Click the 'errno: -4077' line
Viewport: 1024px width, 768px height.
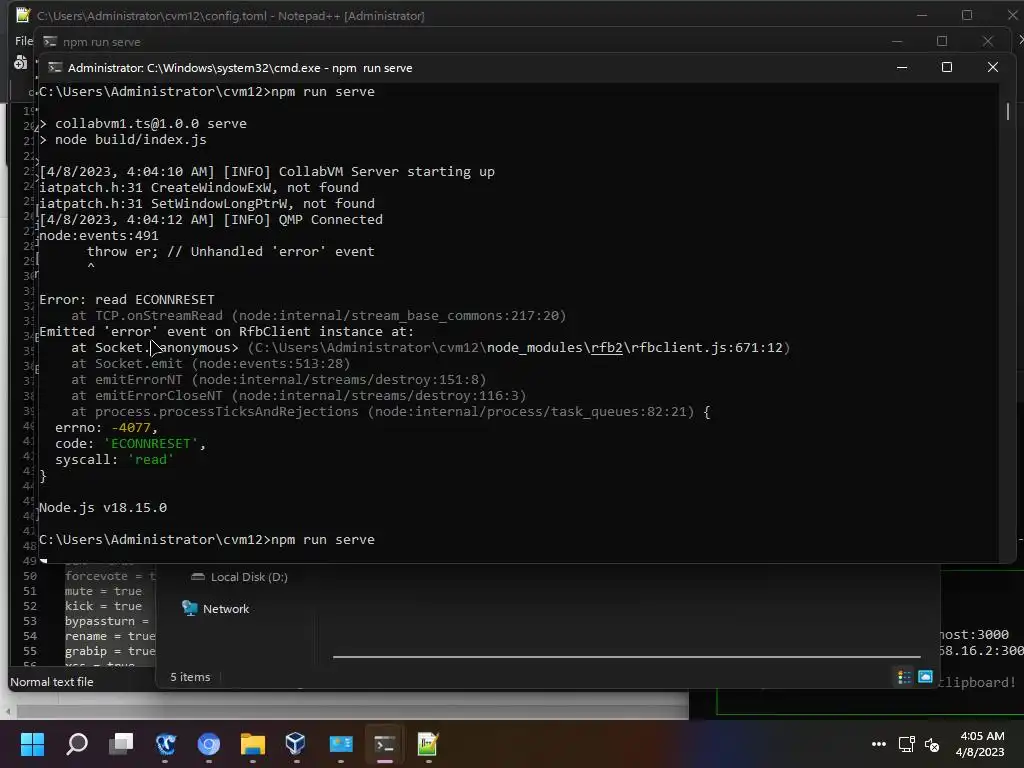coord(106,428)
